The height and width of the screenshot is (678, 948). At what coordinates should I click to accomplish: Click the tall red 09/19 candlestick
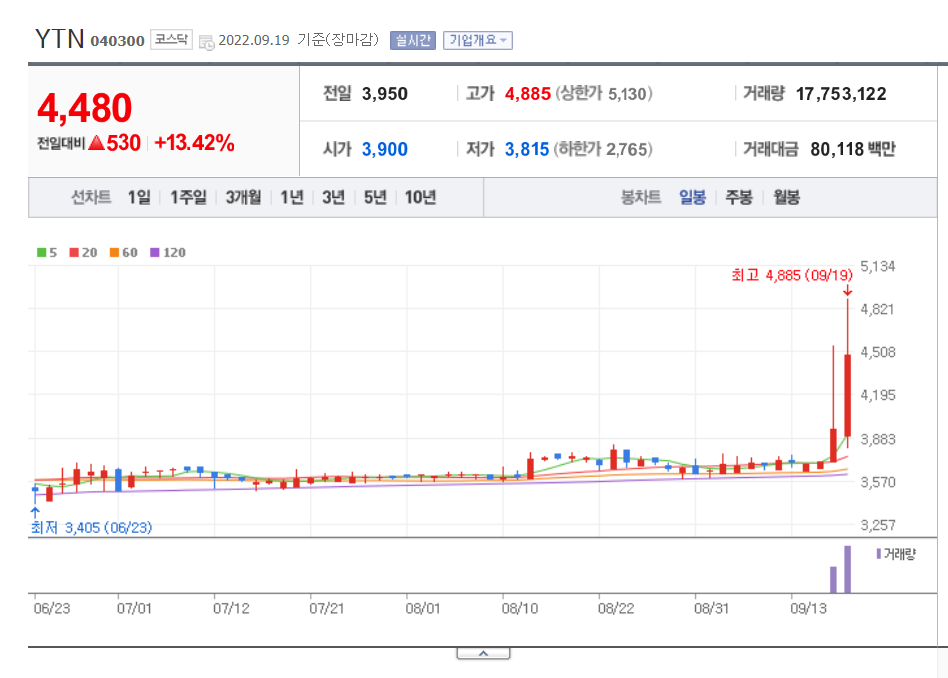click(x=848, y=395)
